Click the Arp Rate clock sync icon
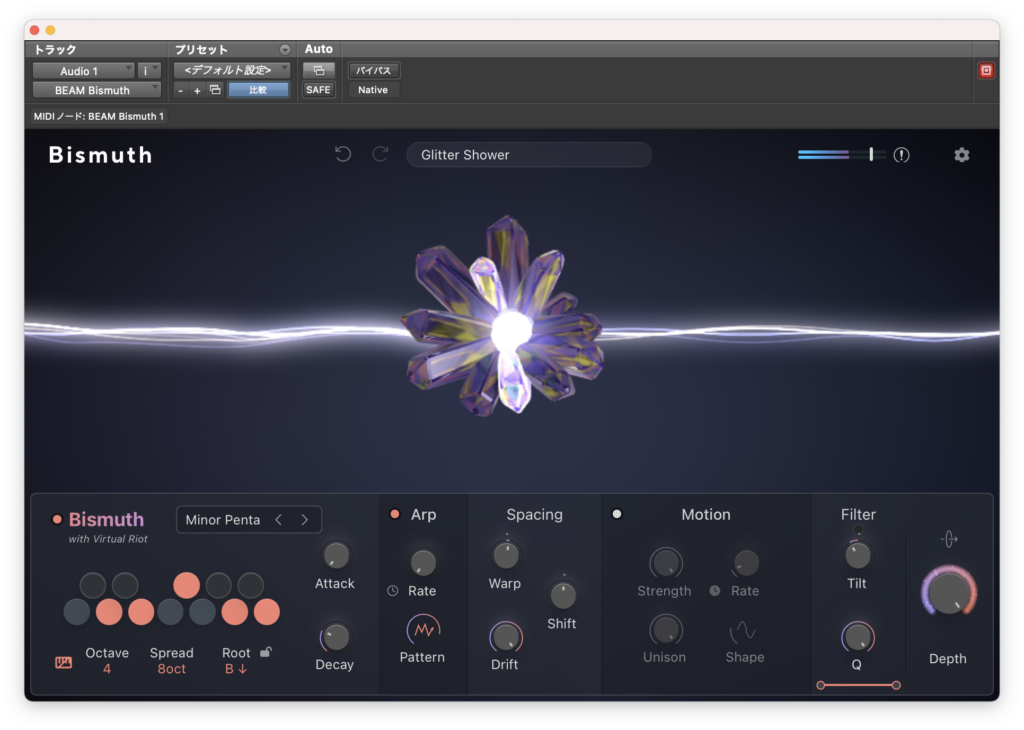The height and width of the screenshot is (730, 1024). click(392, 591)
